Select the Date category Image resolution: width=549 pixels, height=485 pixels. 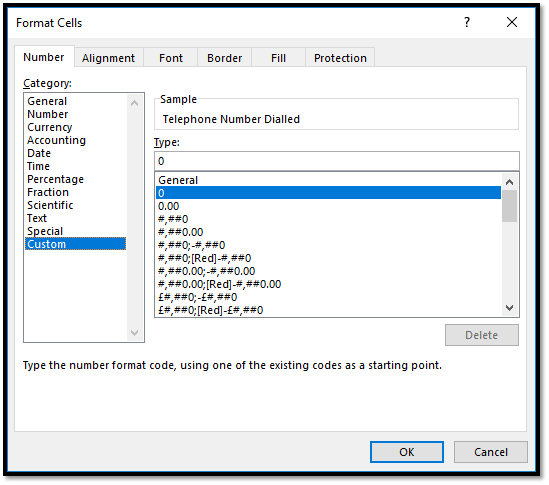click(x=75, y=153)
